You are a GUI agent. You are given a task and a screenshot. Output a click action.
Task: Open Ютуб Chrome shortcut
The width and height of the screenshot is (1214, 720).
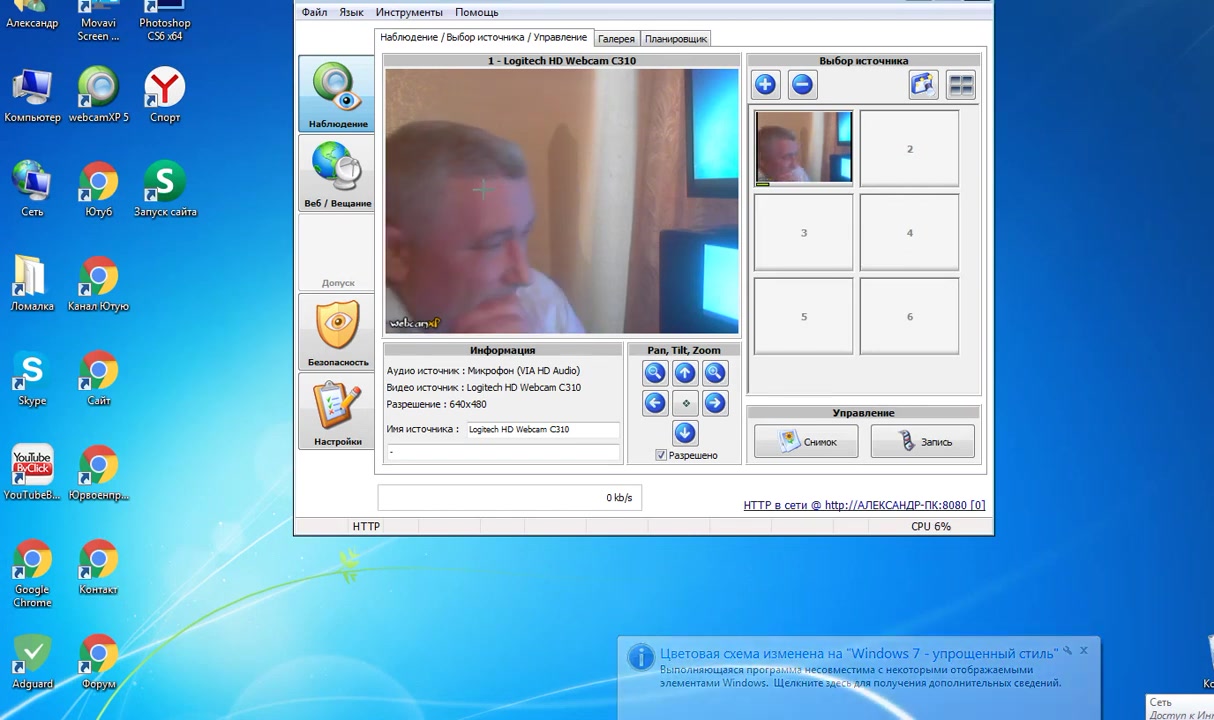(x=98, y=189)
